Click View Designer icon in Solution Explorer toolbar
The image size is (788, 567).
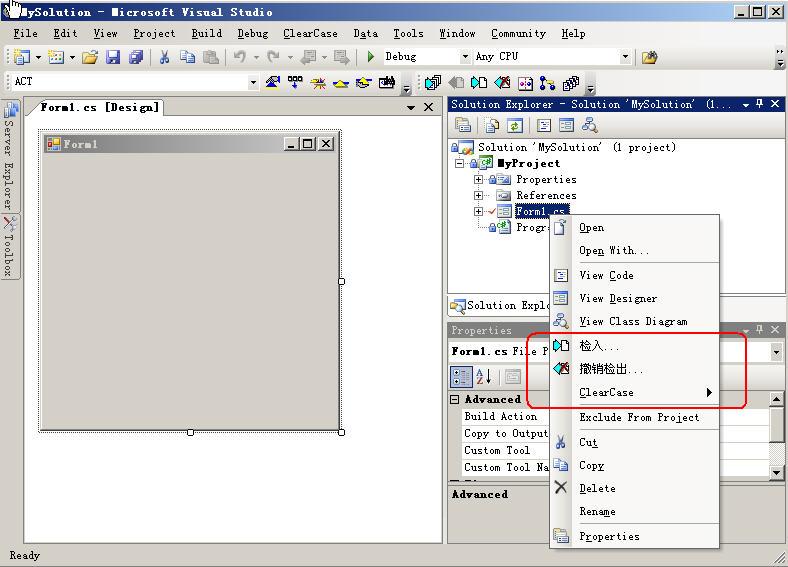[566, 125]
